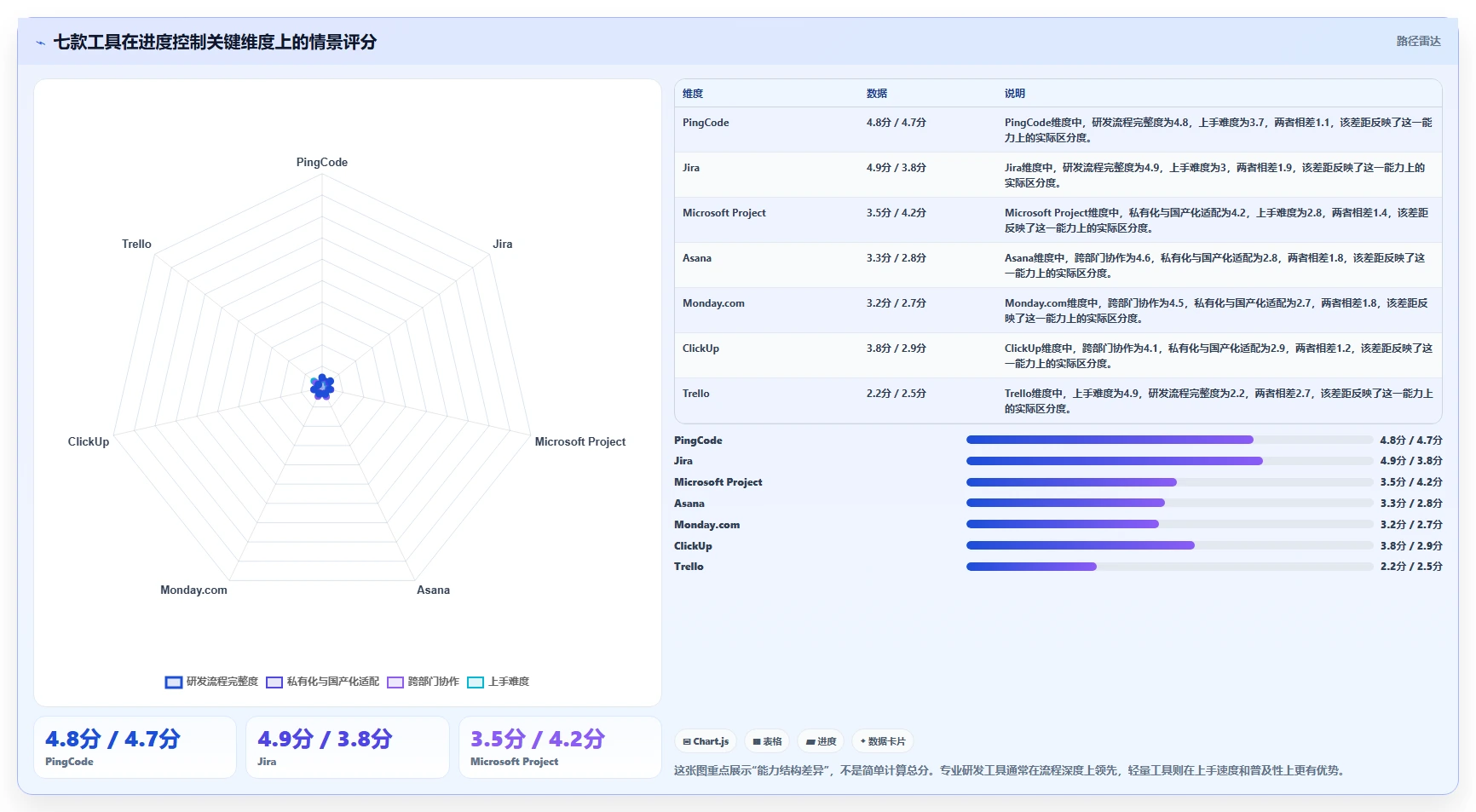The height and width of the screenshot is (812, 1476).
Task: Click the Jira description text in table
Action: coord(1215,176)
